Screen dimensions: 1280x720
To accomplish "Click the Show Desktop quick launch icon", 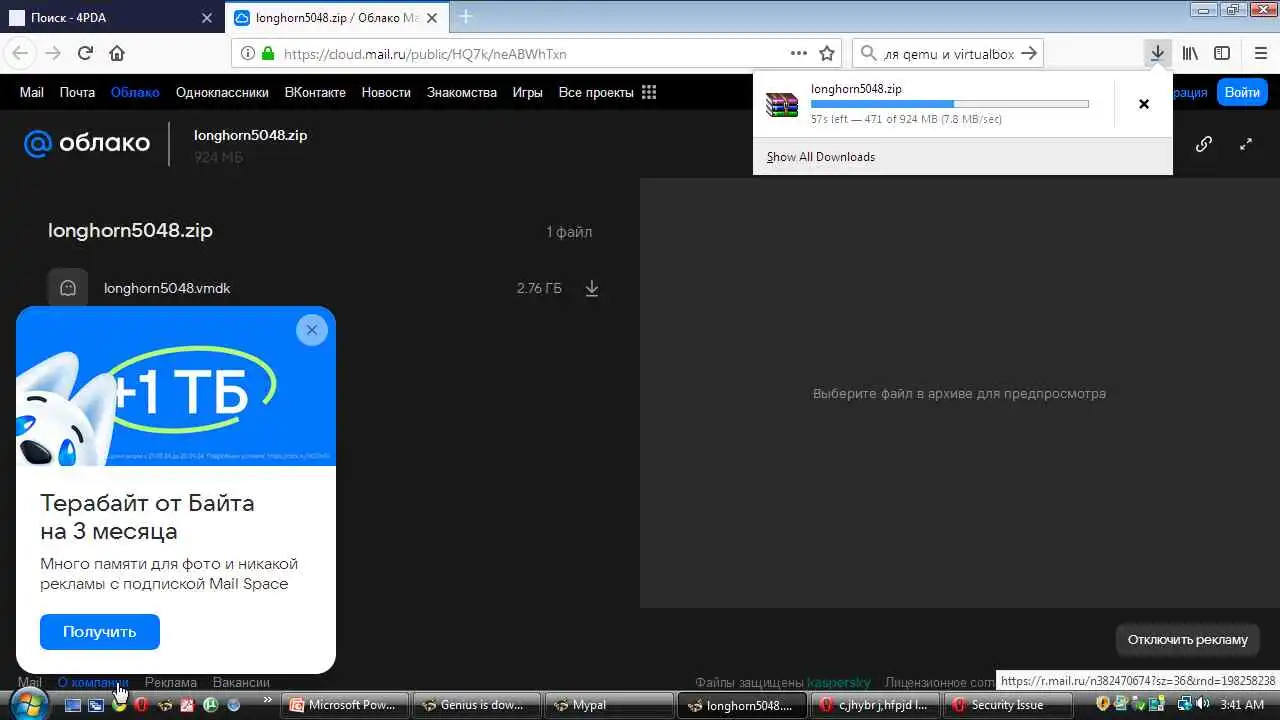I will click(73, 705).
